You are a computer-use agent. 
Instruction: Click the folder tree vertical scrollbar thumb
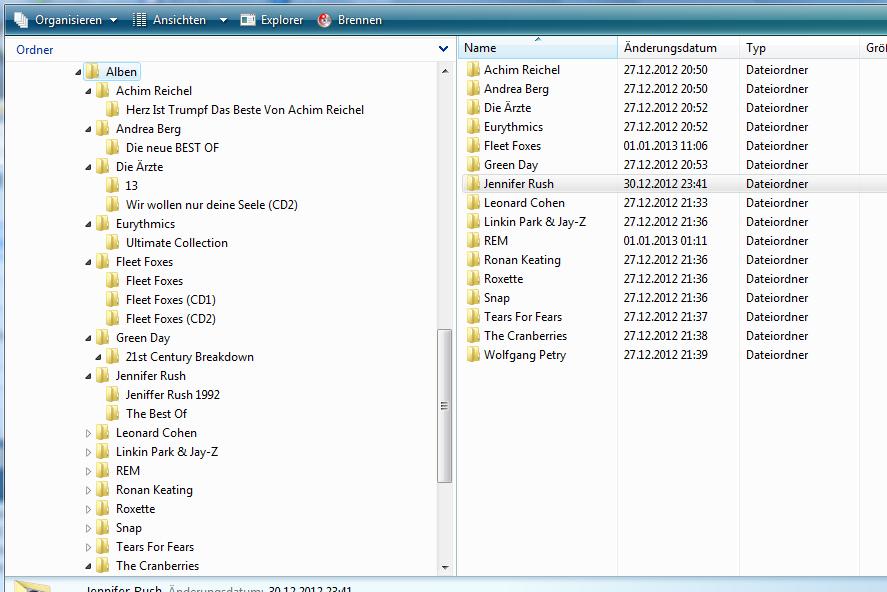pyautogui.click(x=445, y=406)
